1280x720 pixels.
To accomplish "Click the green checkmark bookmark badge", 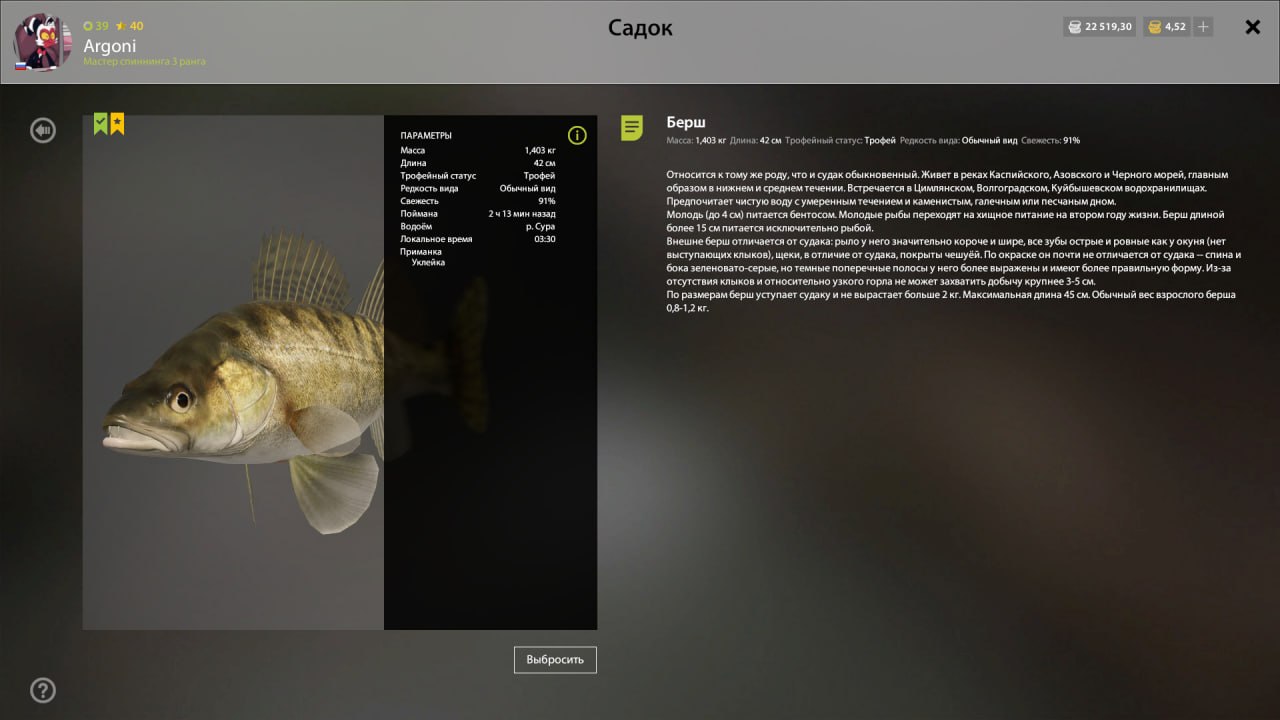I will coord(100,124).
